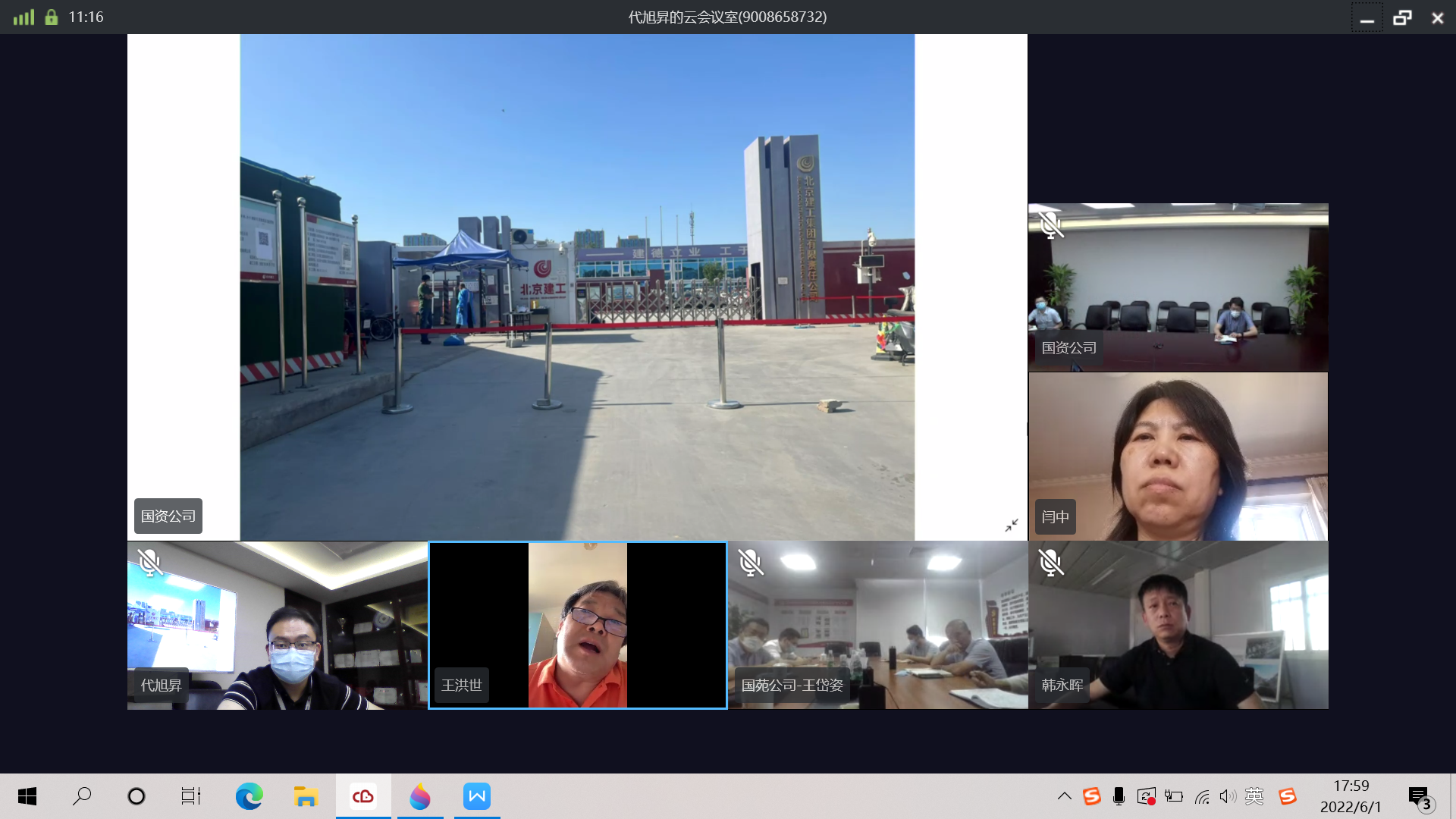Click muted mic icon on 国苑公司-王岱姿 tile
The image size is (1456, 819).
(x=750, y=563)
